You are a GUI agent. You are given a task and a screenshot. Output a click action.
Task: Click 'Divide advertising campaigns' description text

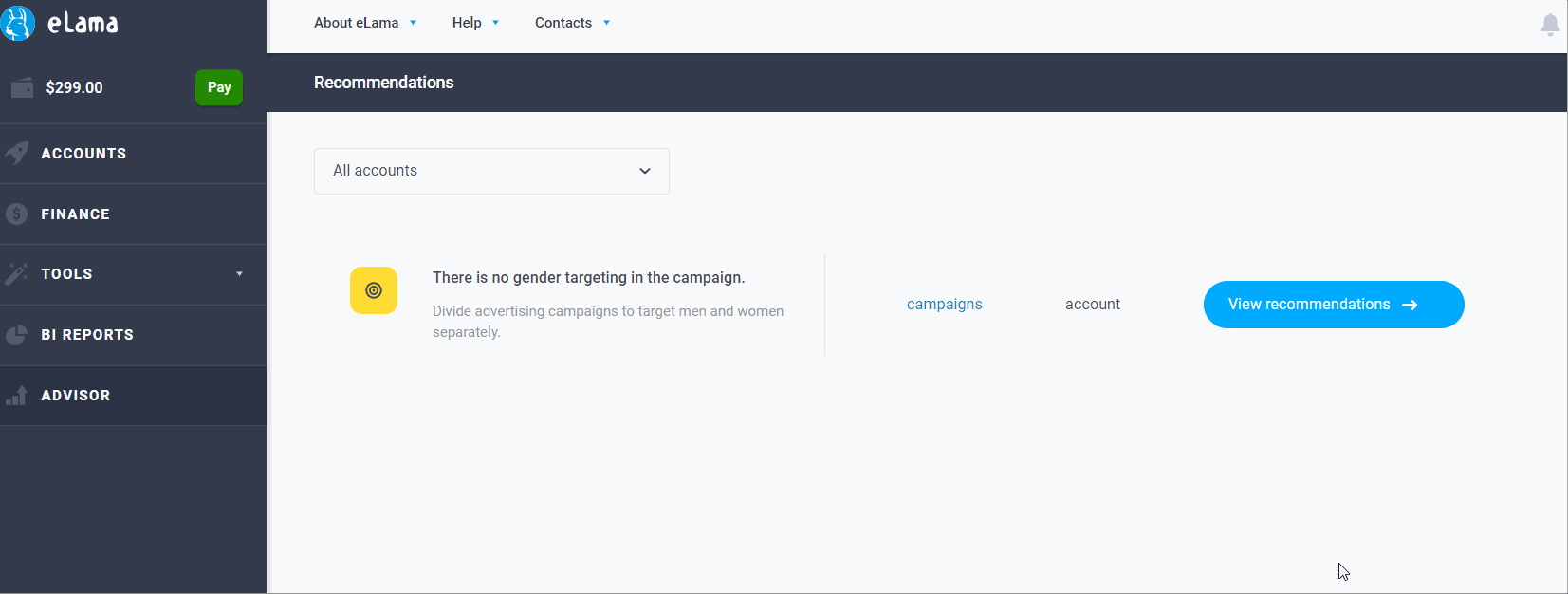[608, 322]
